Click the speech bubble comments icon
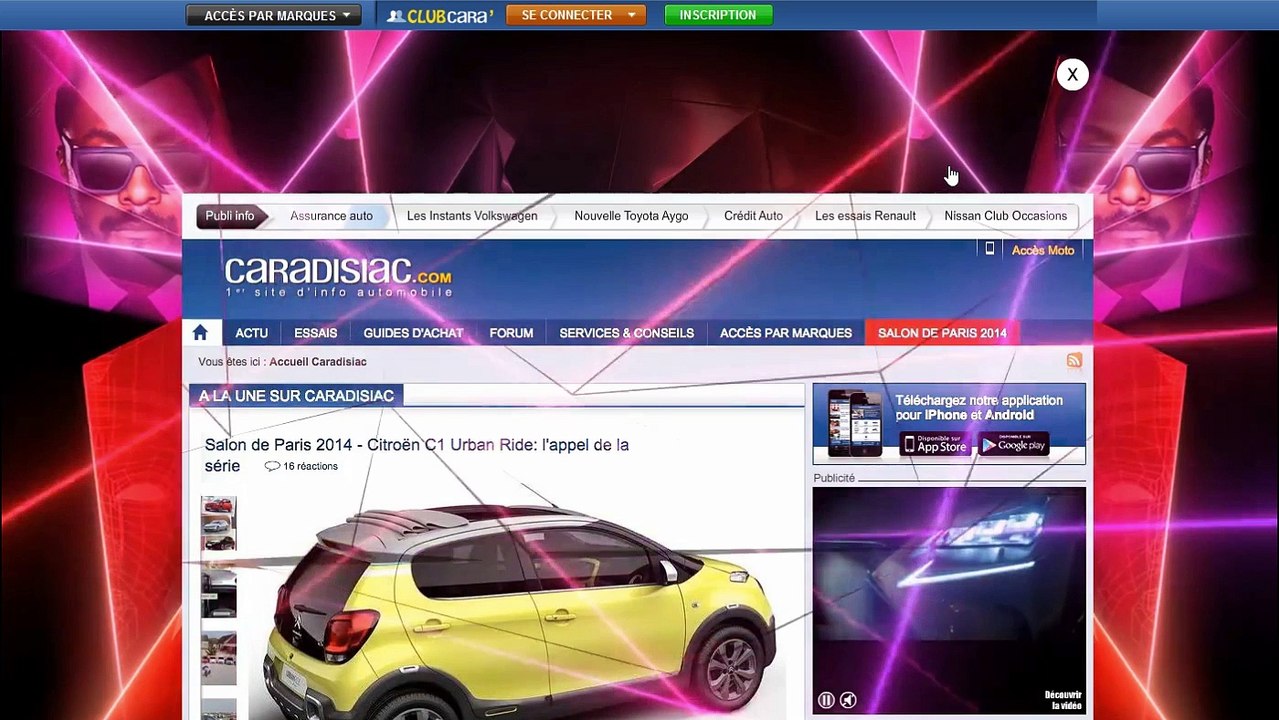The height and width of the screenshot is (720, 1279). pos(272,466)
